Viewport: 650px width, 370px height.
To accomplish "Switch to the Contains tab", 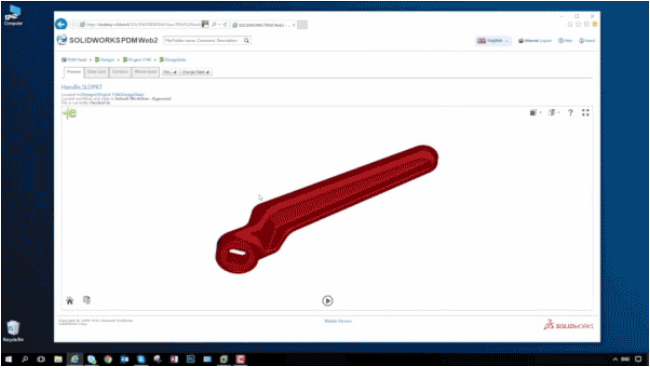I will 120,72.
